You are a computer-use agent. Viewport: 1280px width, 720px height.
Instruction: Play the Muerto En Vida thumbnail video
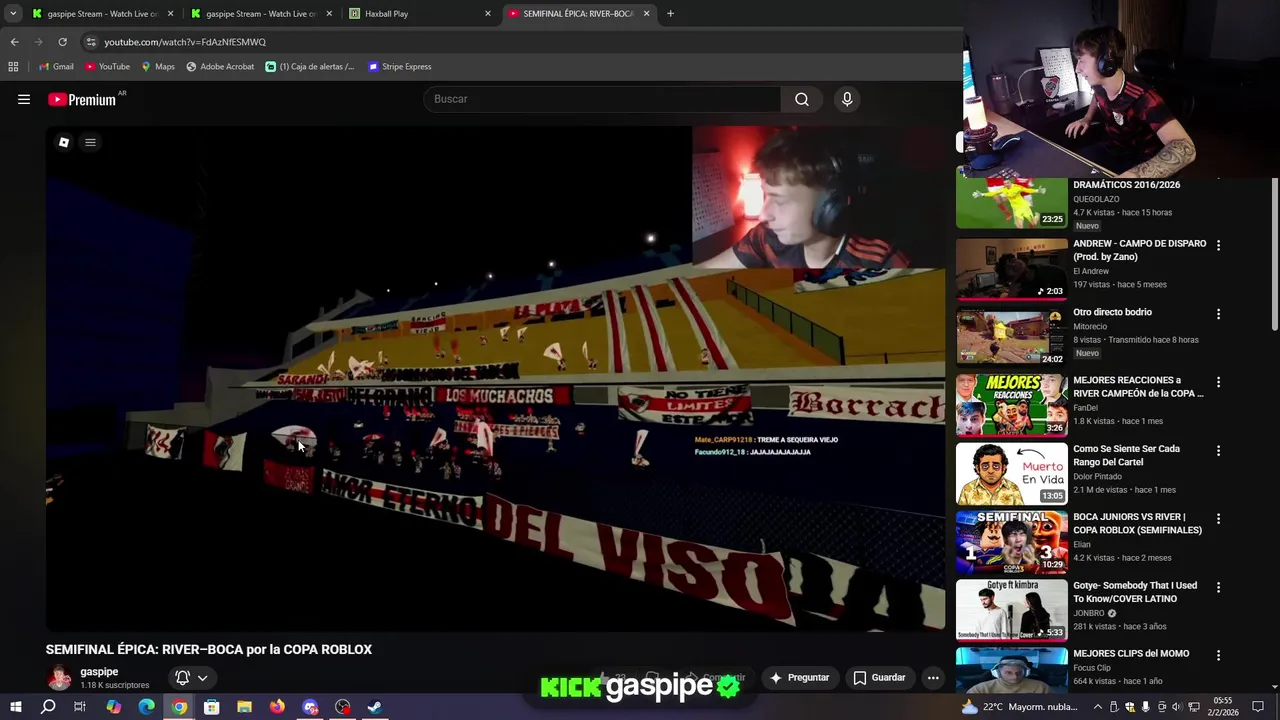pos(1012,474)
